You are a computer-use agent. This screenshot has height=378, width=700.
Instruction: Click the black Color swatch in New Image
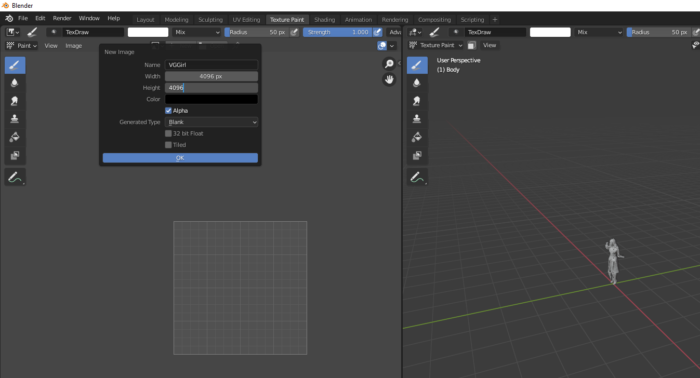211,99
